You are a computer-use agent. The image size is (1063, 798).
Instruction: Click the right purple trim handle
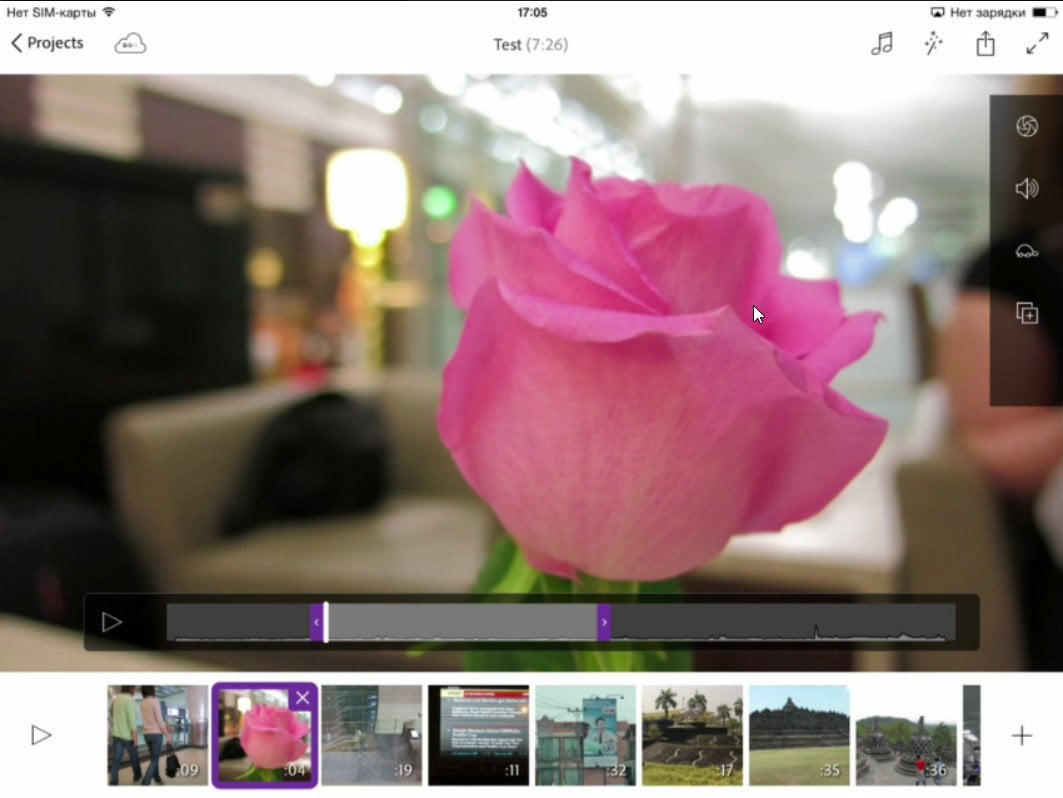point(604,622)
